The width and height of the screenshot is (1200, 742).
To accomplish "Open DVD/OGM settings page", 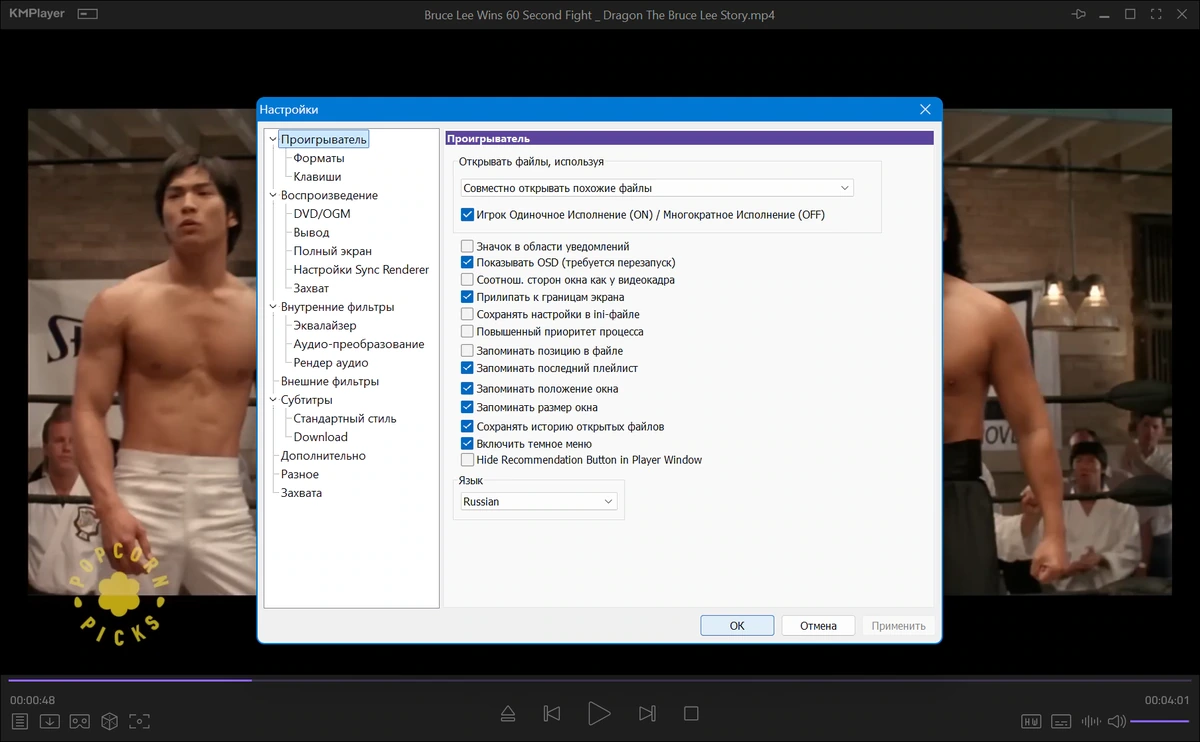I will coord(322,214).
